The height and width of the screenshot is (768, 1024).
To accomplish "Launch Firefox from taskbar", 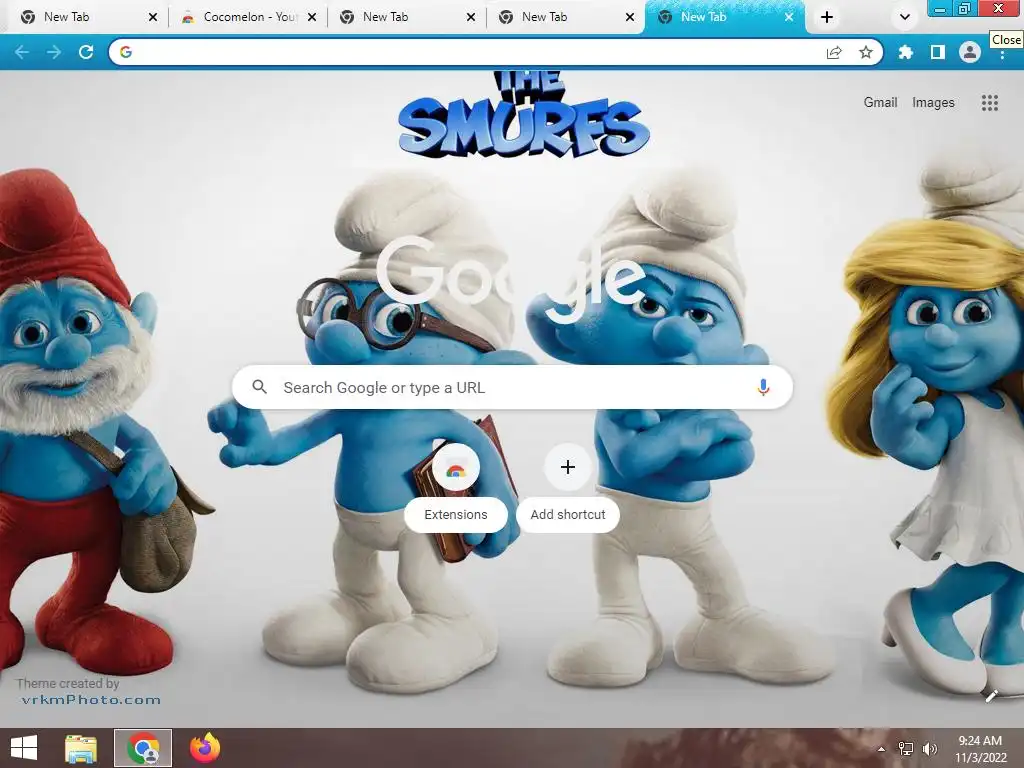I will (x=204, y=748).
